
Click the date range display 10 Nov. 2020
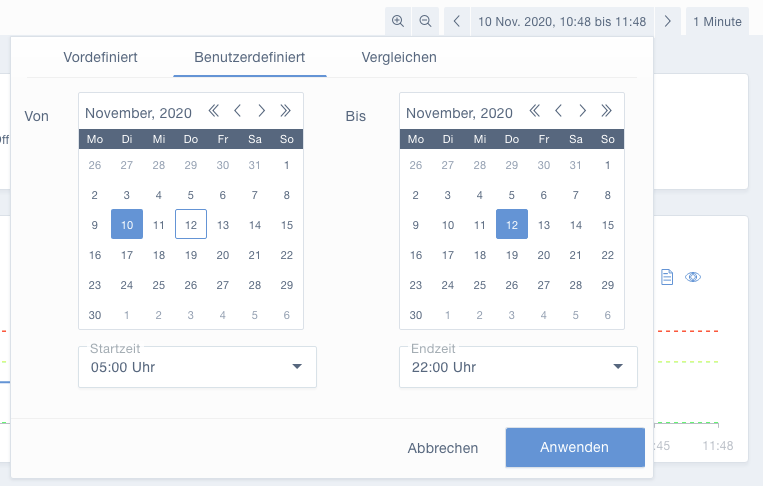[x=562, y=21]
